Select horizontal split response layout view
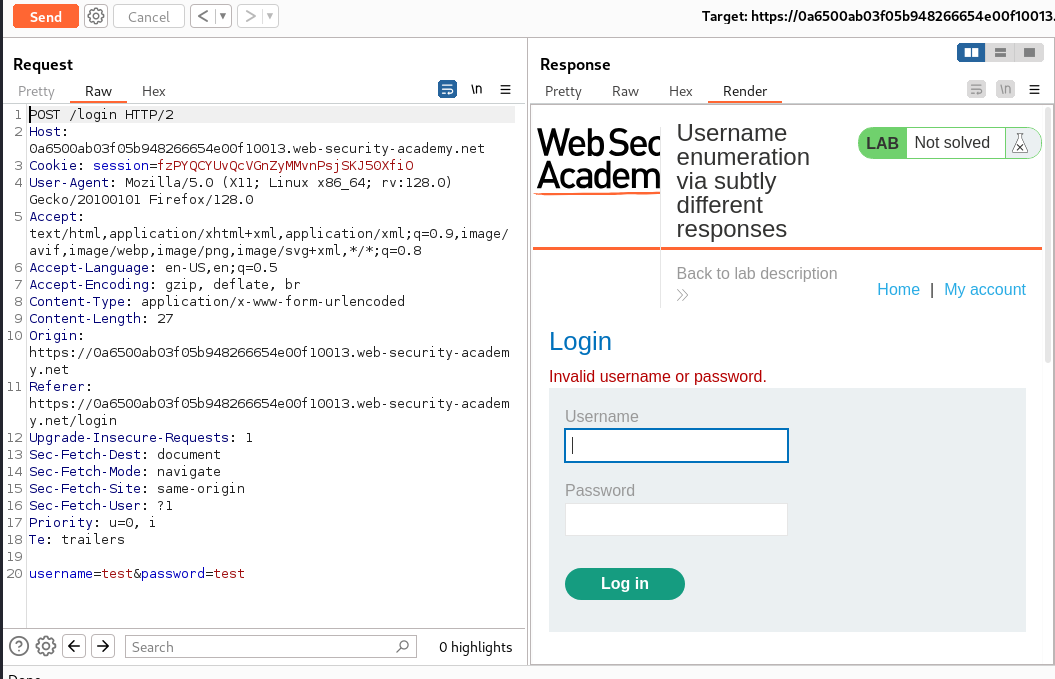The image size is (1055, 679). click(1000, 52)
